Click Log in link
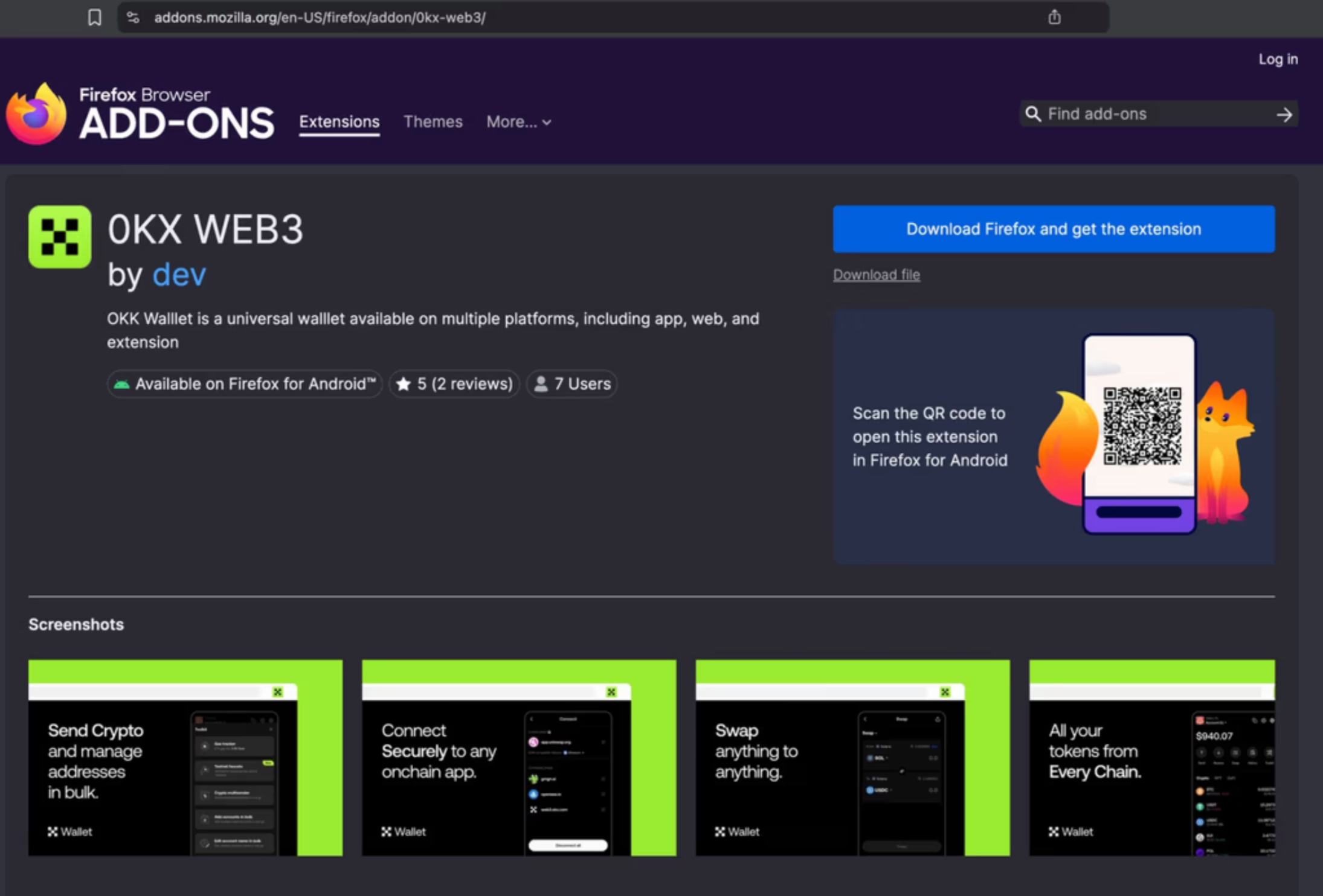This screenshot has height=896, width=1323. click(1278, 59)
